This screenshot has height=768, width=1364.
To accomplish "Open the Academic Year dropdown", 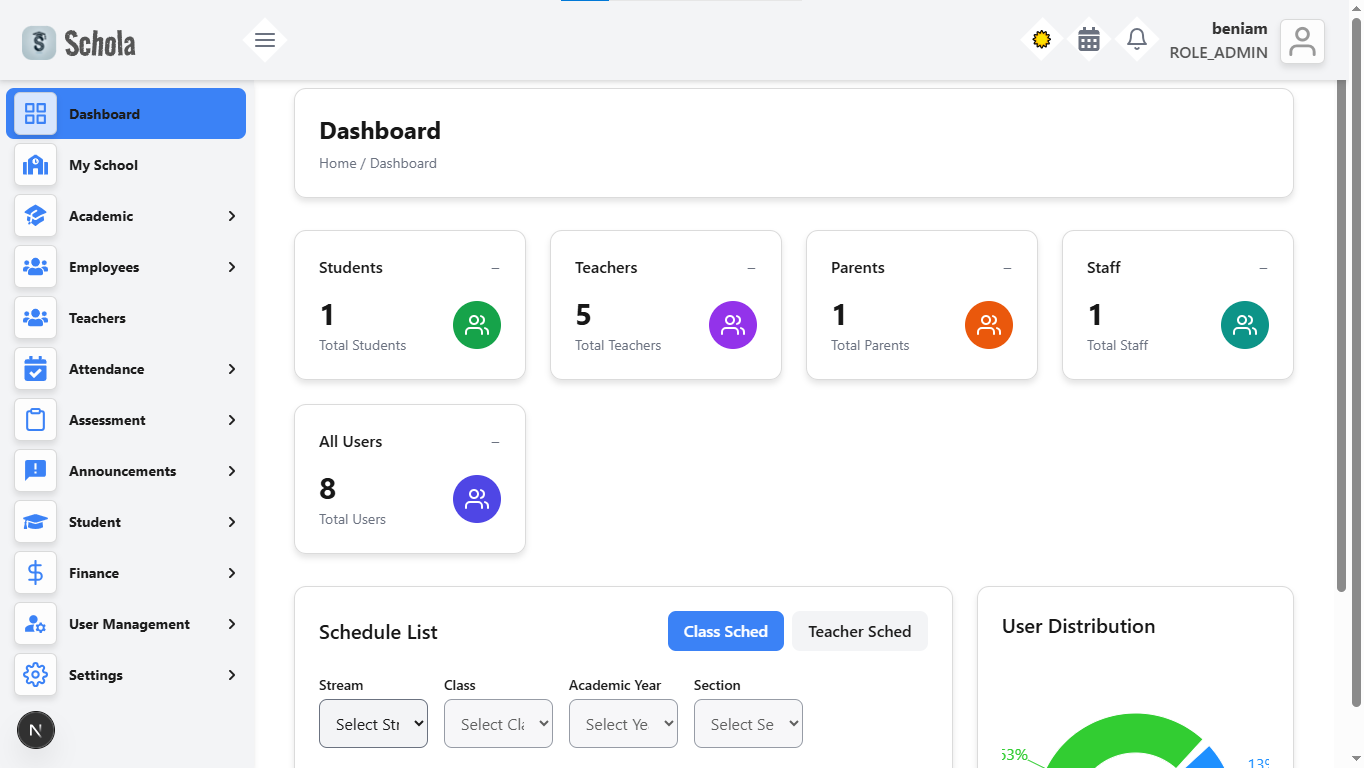I will point(623,724).
